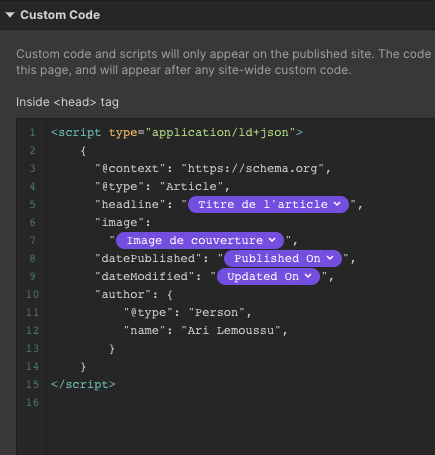
Task: Place cursor on empty line 16
Action: [240, 403]
